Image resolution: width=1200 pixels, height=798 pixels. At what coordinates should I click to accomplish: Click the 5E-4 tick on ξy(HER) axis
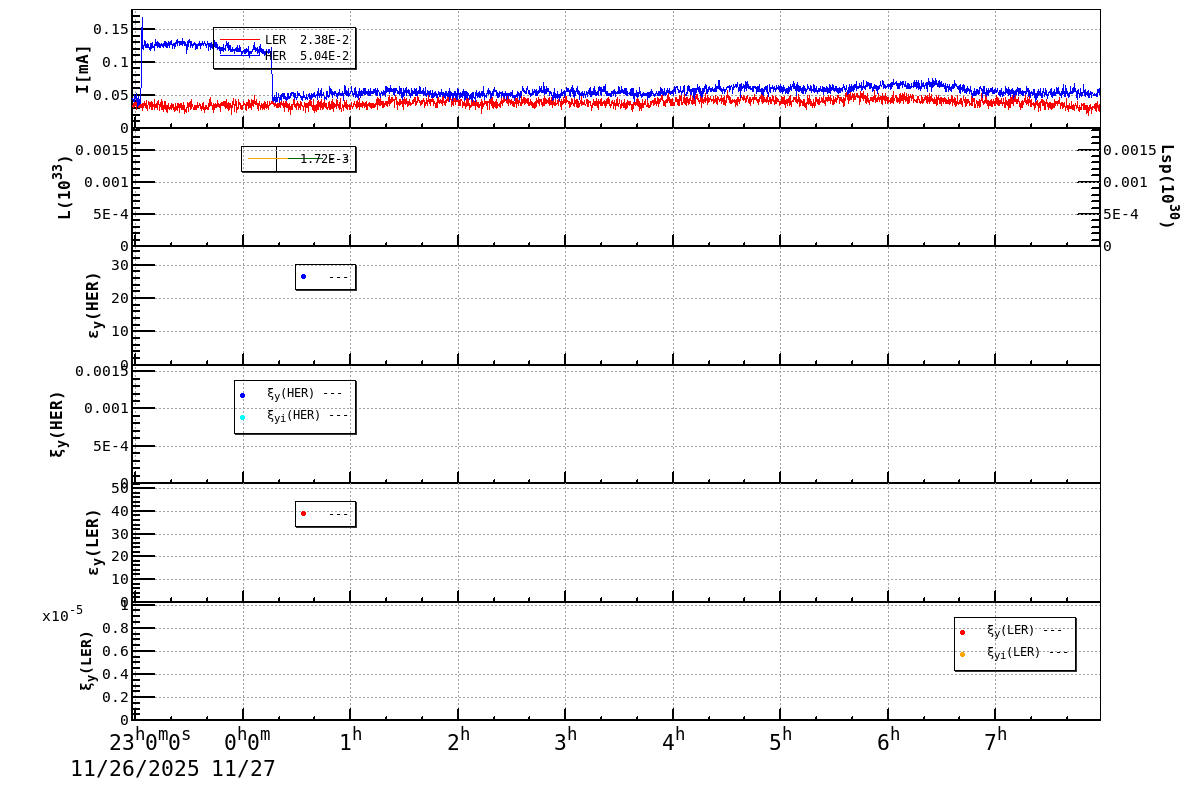(111, 446)
